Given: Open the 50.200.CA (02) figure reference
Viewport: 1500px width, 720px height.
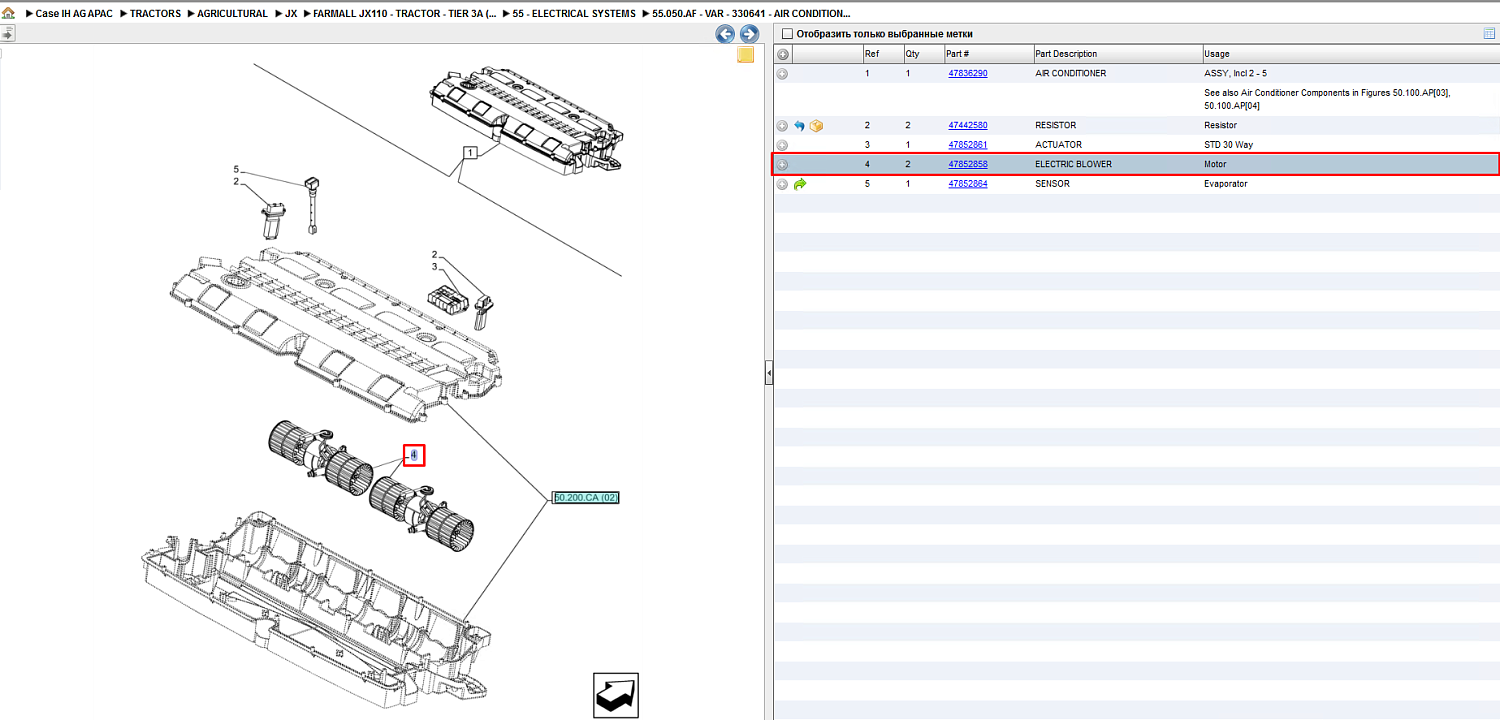Looking at the screenshot, I should click(587, 497).
